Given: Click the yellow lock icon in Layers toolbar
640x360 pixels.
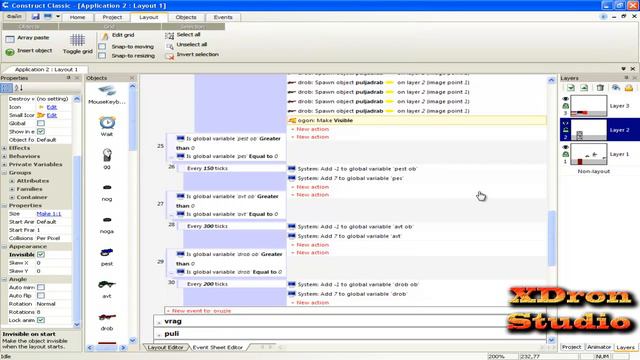Looking at the screenshot, I should (x=629, y=88).
